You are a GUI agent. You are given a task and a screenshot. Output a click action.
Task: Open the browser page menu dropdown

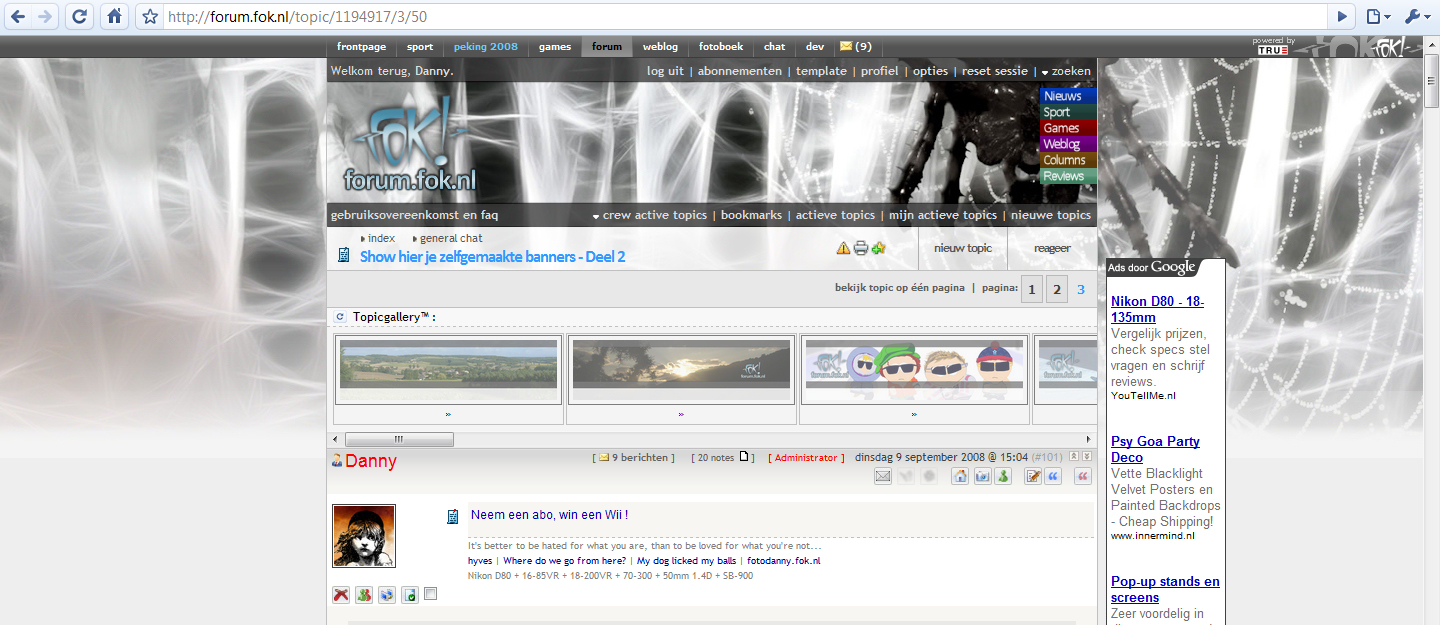[1378, 16]
